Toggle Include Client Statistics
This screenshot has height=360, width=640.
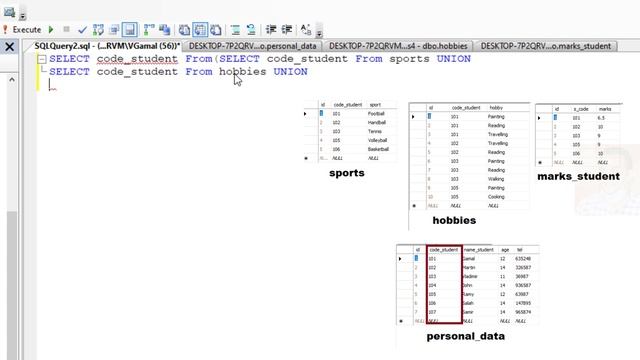pyautogui.click(x=164, y=30)
